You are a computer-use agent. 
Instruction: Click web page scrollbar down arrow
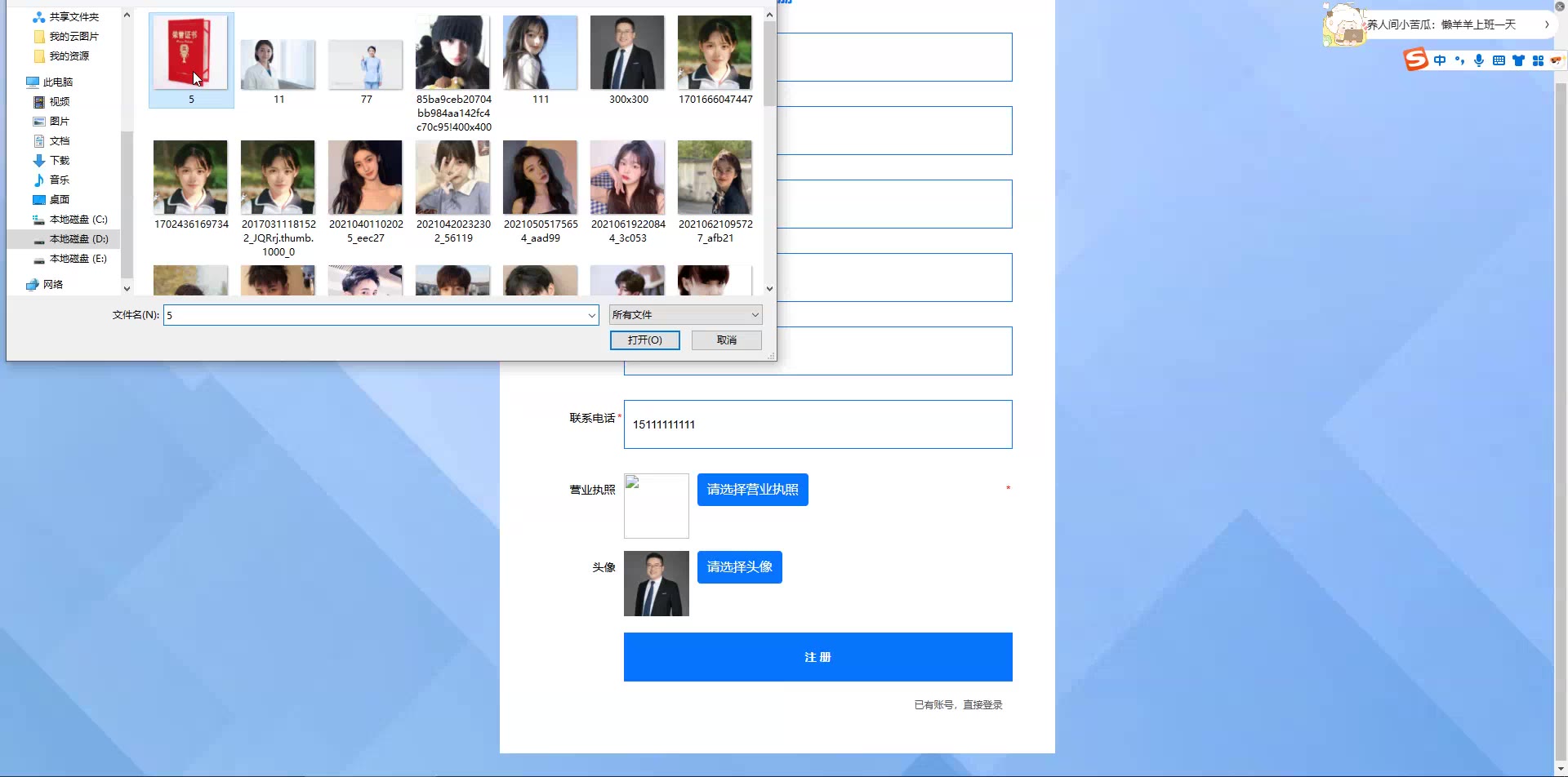point(1561,768)
